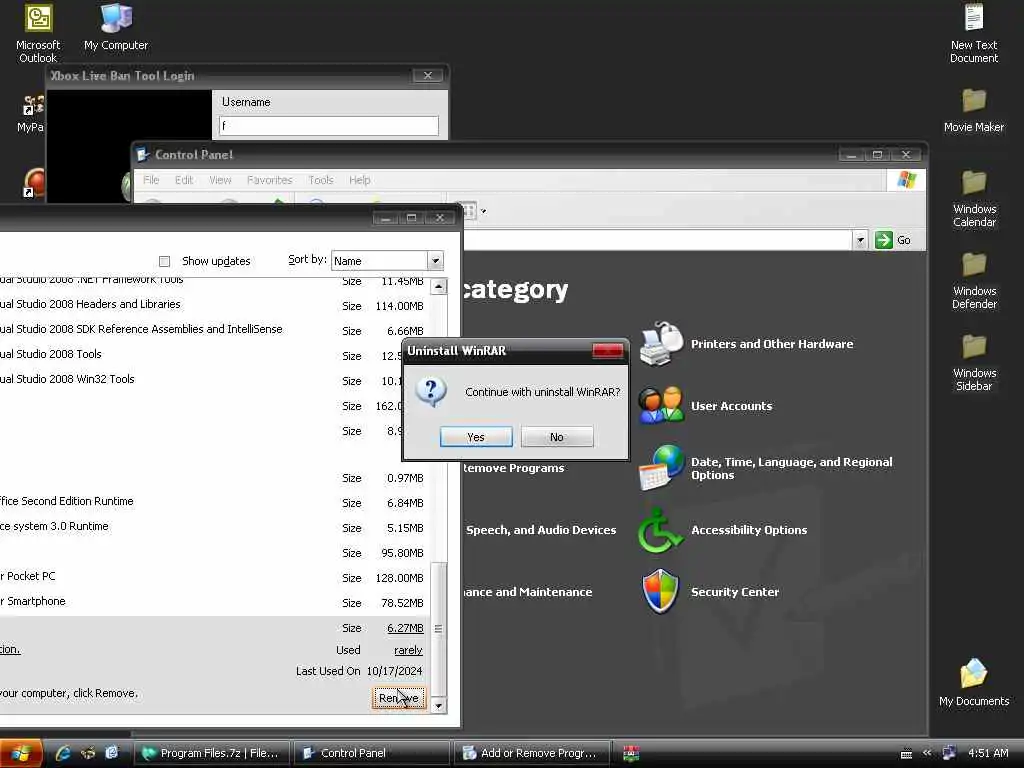Open Printers and Other Hardware link
Viewport: 1024px width, 768px height.
[x=772, y=344]
